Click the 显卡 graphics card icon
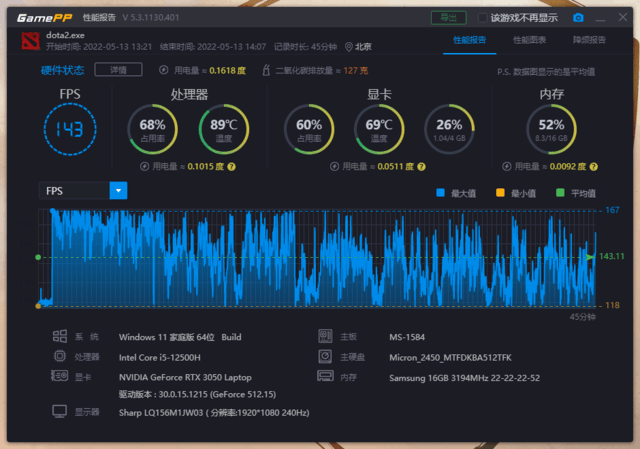Viewport: 640px width, 449px height. tap(58, 376)
